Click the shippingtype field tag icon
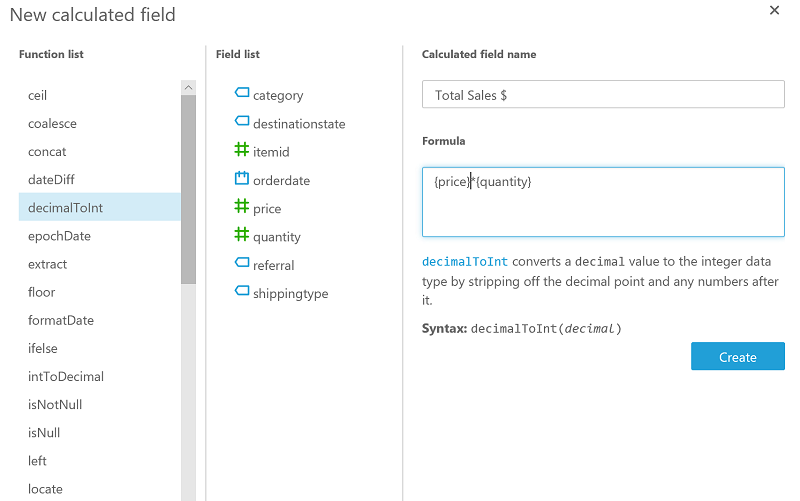Viewport: 800px width, 501px height. 241,292
